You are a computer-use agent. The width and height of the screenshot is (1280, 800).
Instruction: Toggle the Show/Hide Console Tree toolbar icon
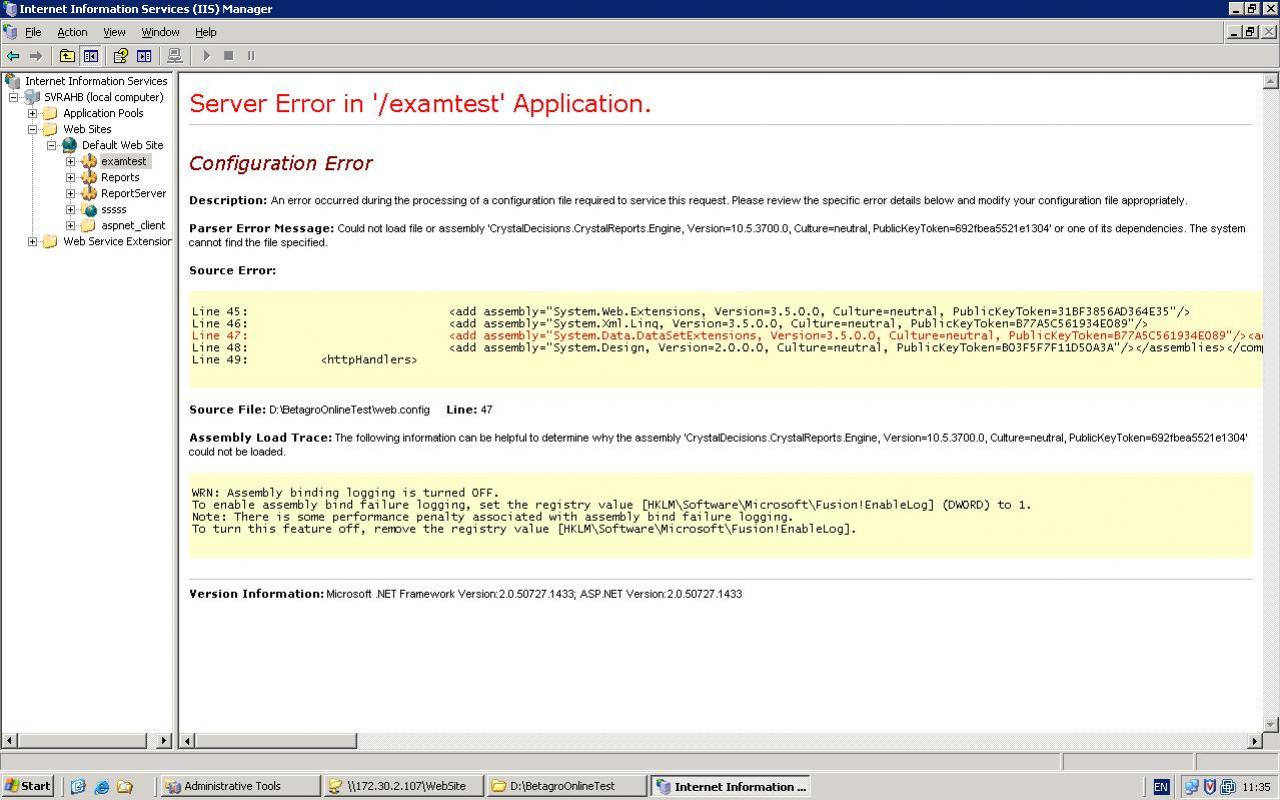click(90, 56)
